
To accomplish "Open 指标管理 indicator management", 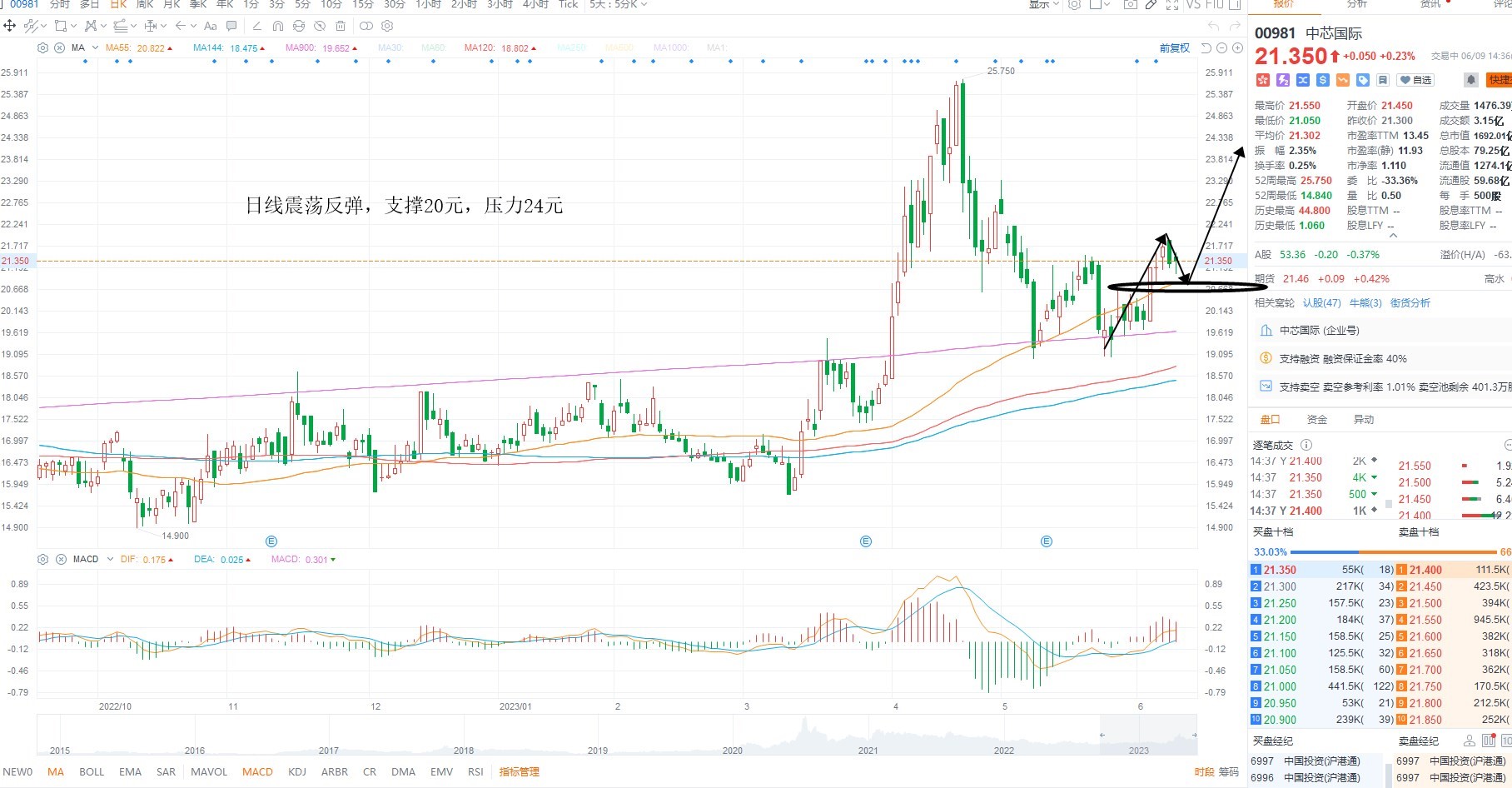I will point(520,771).
